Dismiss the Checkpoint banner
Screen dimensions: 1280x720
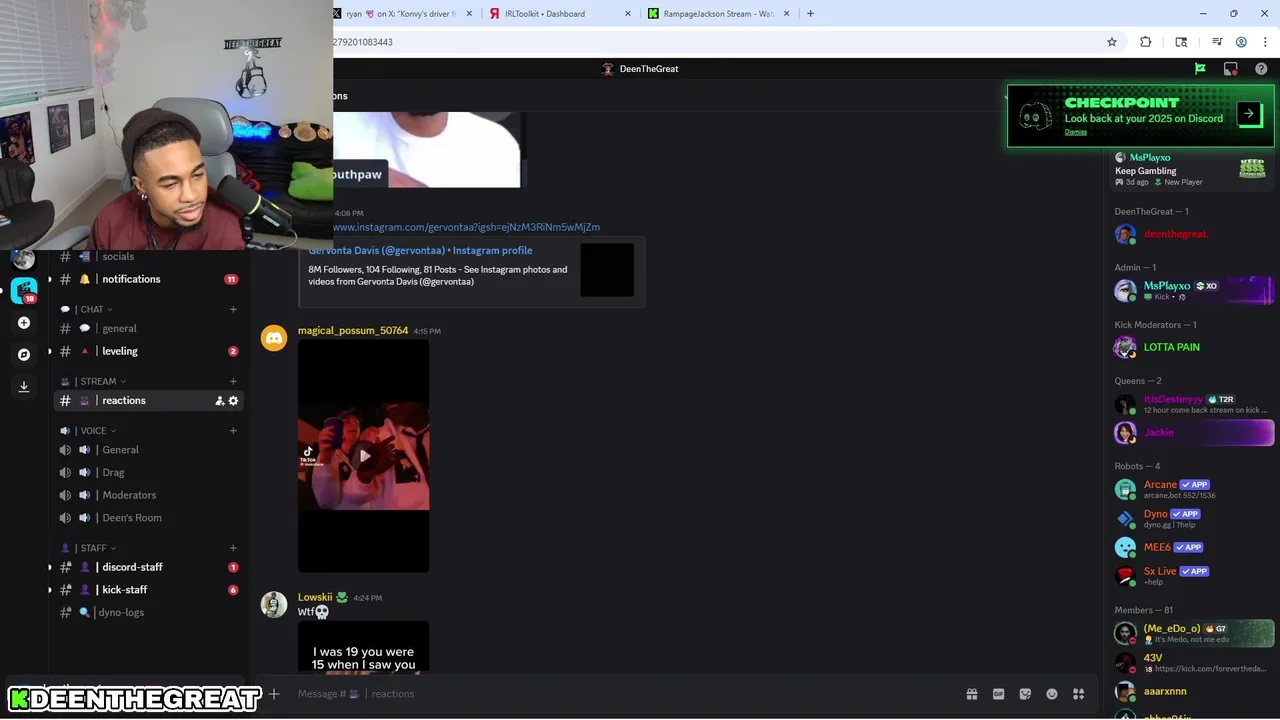(1075, 132)
